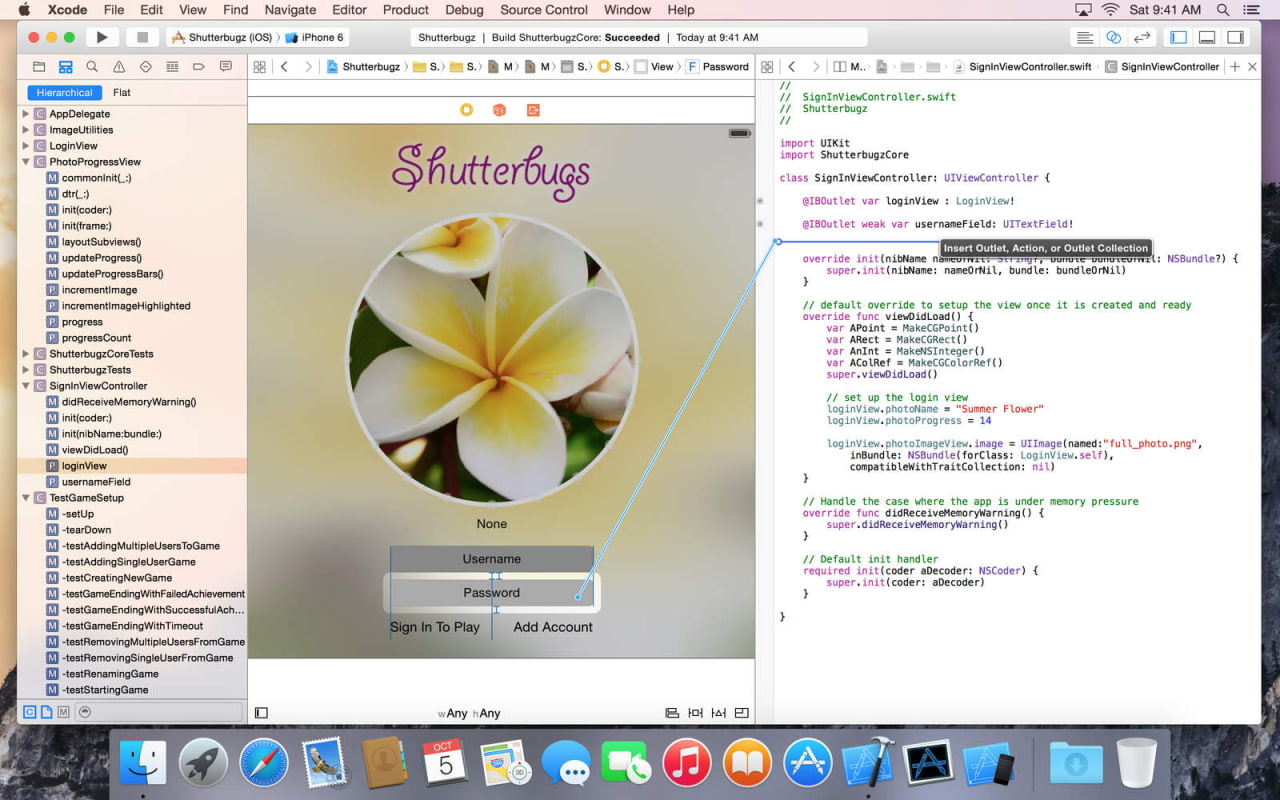Screen dimensions: 1280x800
Task: Switch to the Version editor
Action: coord(1142,37)
